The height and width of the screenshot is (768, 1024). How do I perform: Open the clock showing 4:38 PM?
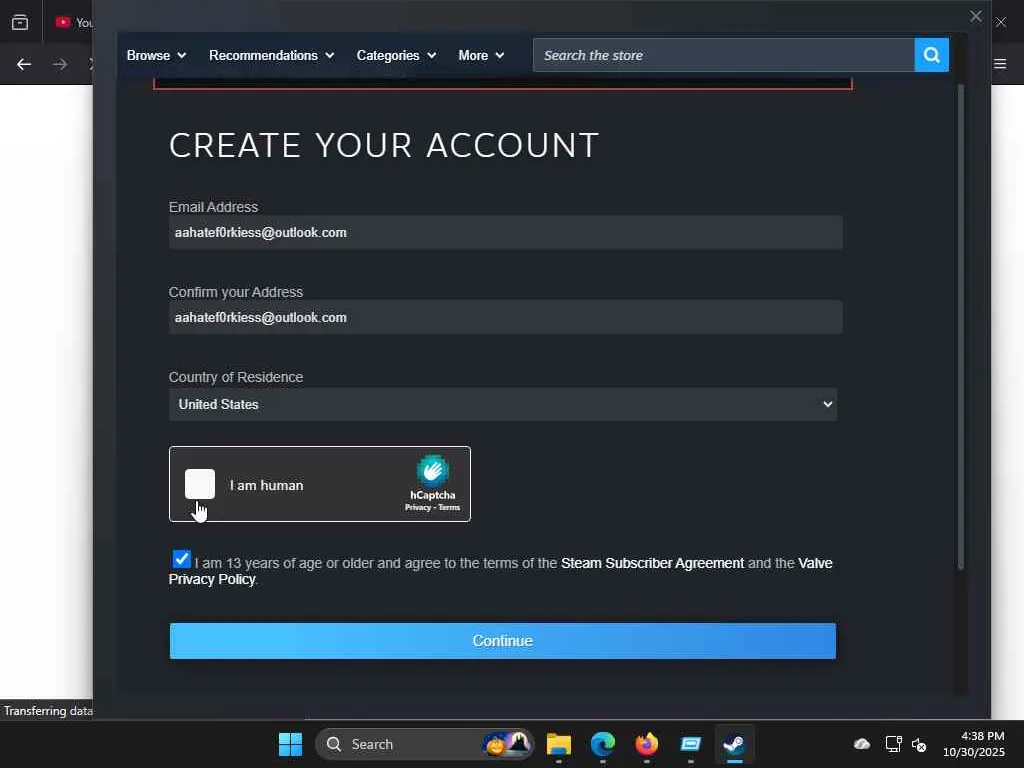pyautogui.click(x=973, y=744)
